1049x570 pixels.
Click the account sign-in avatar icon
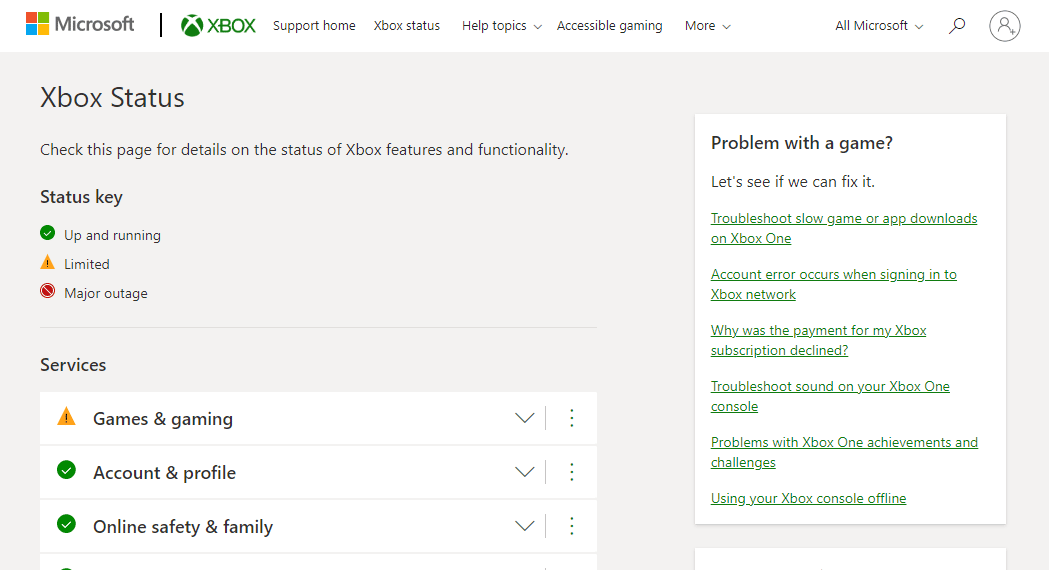[x=1004, y=26]
